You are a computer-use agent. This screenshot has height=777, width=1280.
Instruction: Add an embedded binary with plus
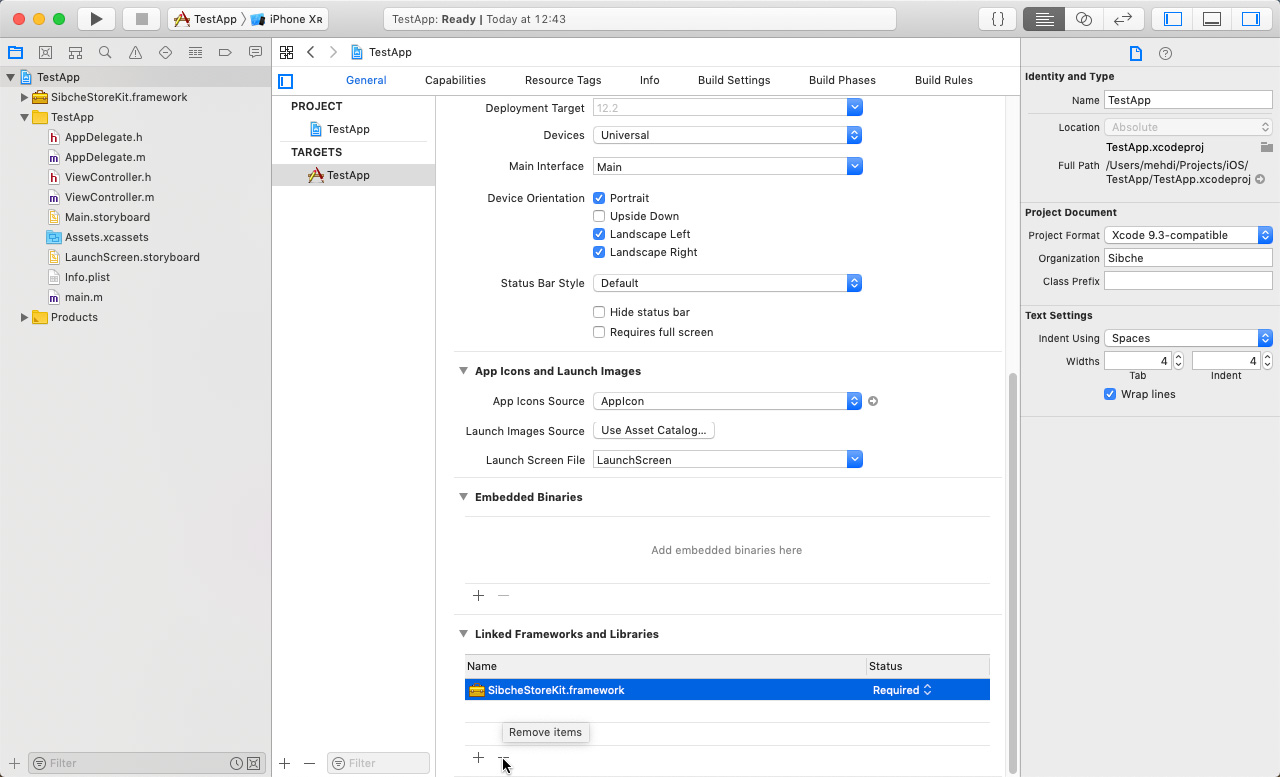pos(478,596)
